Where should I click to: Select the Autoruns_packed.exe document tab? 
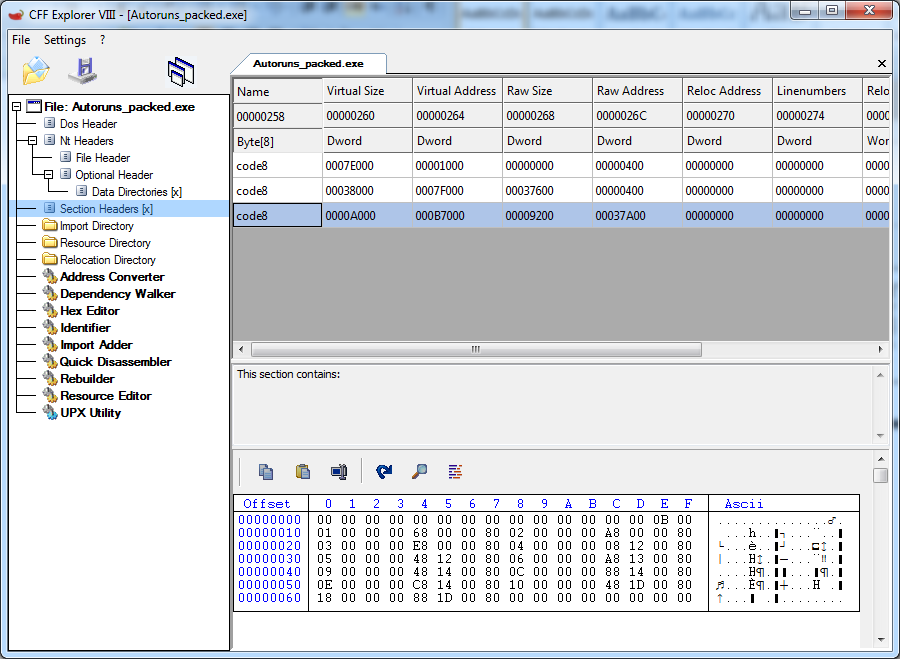[310, 63]
